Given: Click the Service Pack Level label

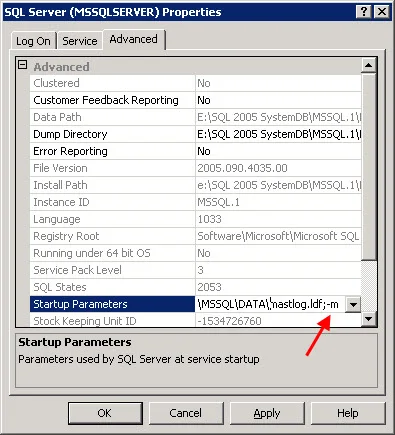Looking at the screenshot, I should (x=112, y=270).
